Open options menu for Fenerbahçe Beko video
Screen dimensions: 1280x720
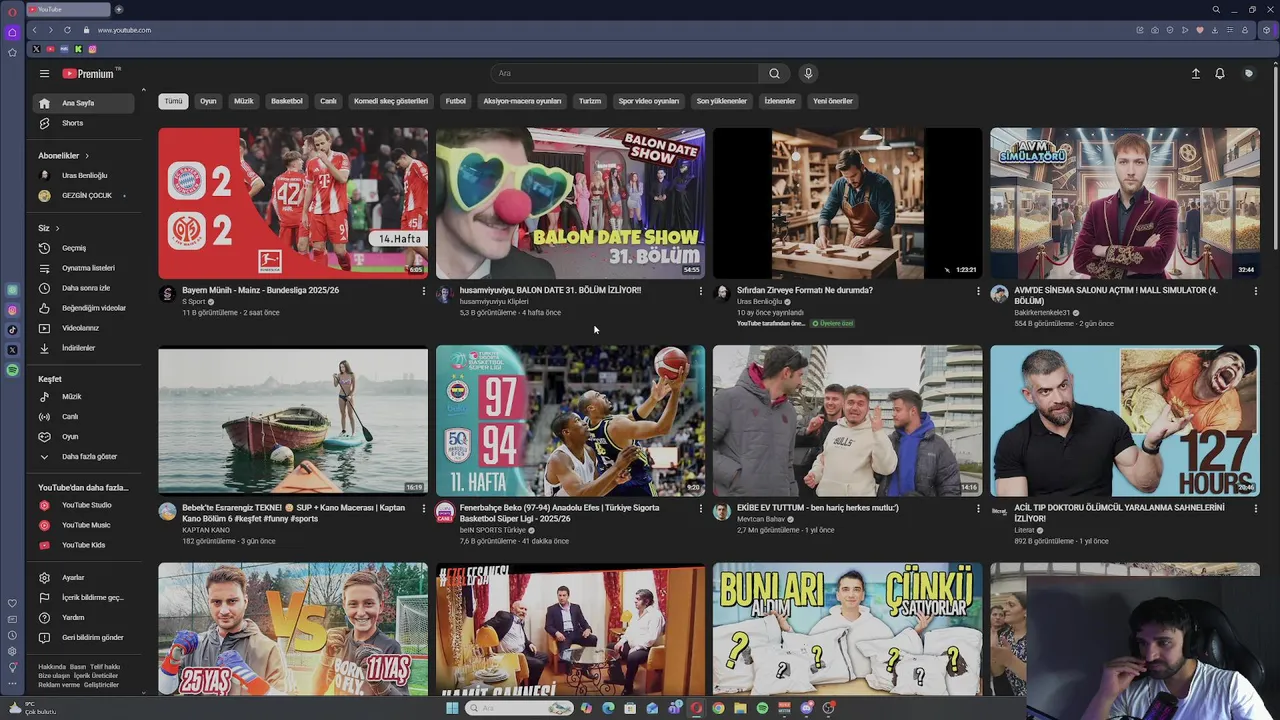pyautogui.click(x=700, y=508)
